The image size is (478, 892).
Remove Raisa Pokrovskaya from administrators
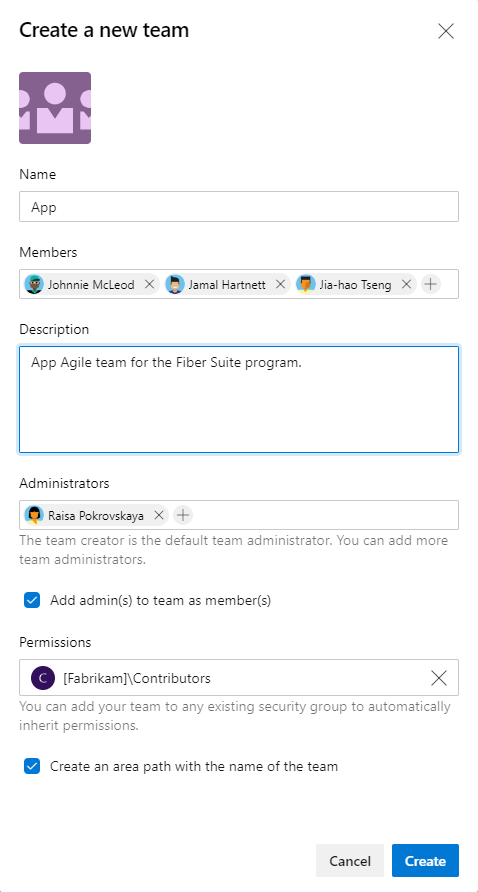coord(159,515)
